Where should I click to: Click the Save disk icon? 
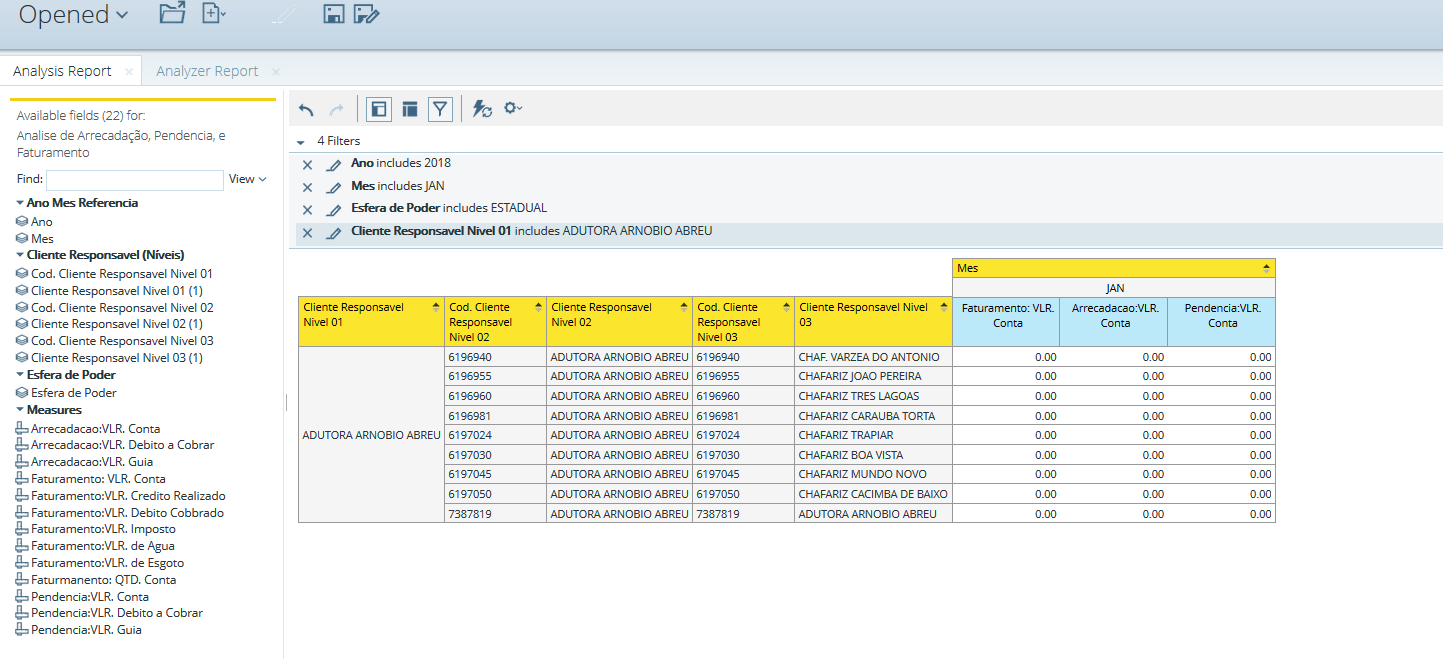pos(334,13)
